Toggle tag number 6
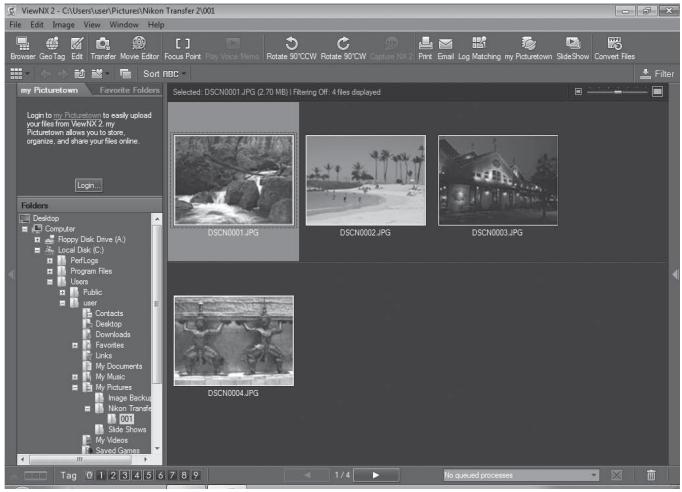Image resolution: width=682 pixels, height=492 pixels. pyautogui.click(x=160, y=475)
